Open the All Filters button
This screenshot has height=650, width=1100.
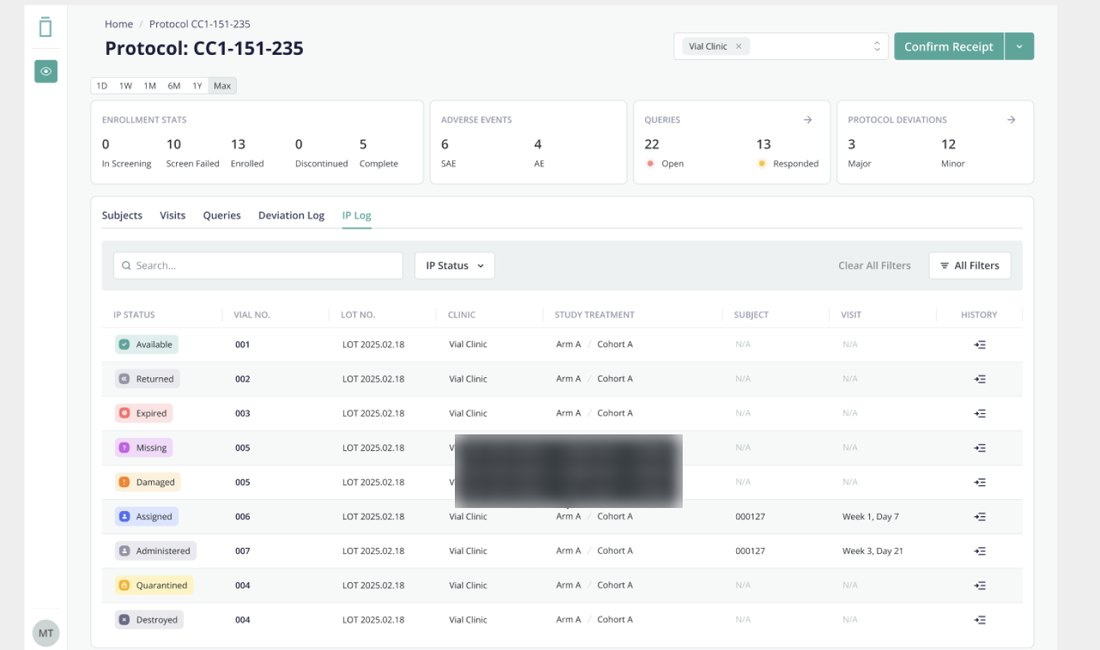coord(970,266)
